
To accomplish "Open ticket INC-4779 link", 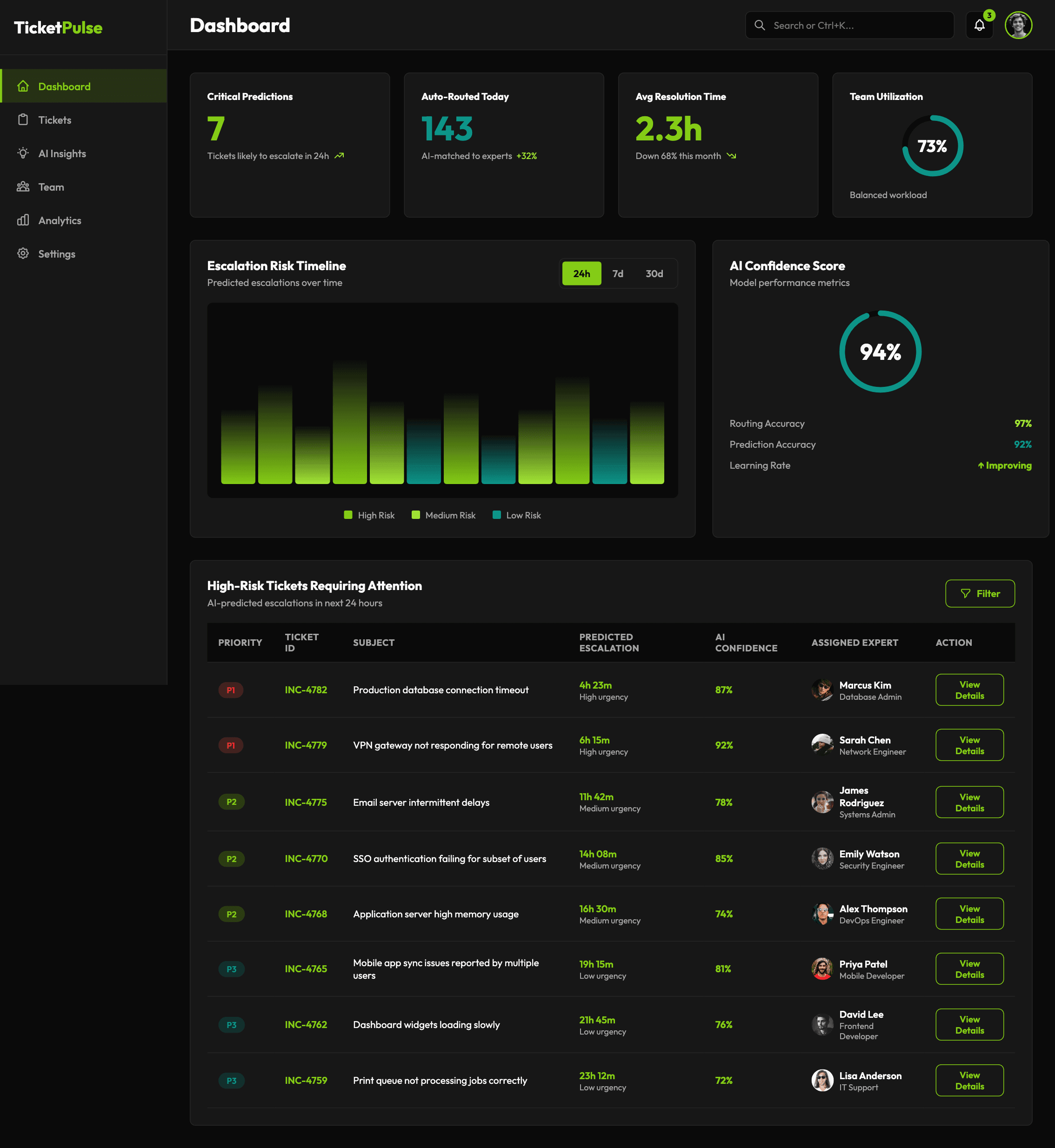I will 306,744.
